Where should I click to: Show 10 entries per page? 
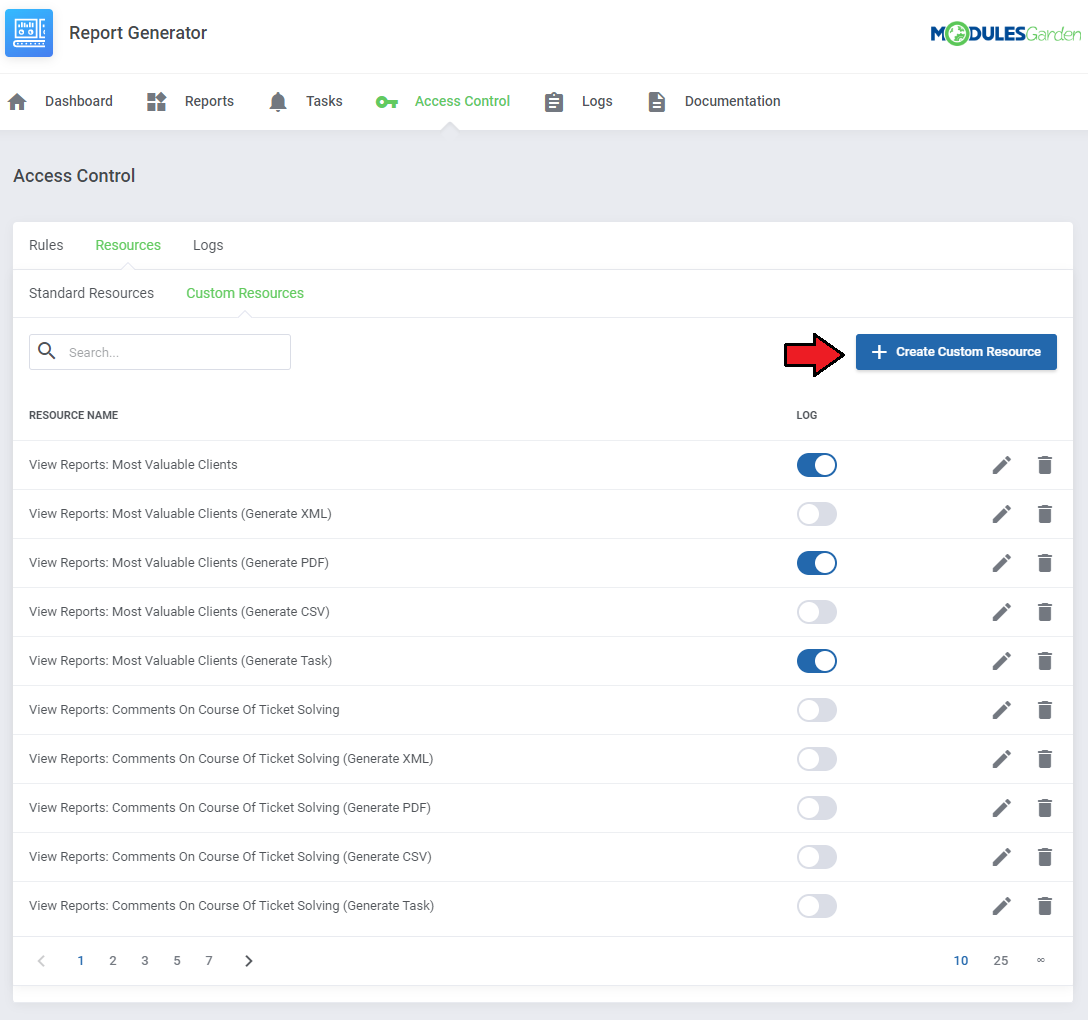click(961, 961)
